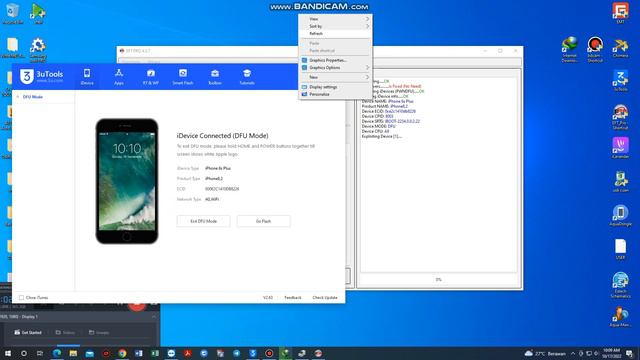This screenshot has width=640, height=360.
Task: Open the EMT desktop shortcut
Action: (620, 13)
